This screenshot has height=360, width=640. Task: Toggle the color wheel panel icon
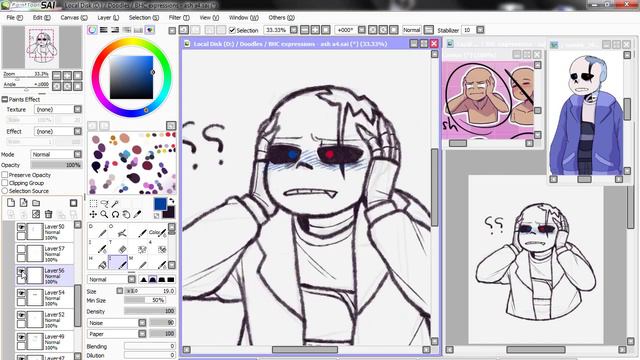coord(92,30)
